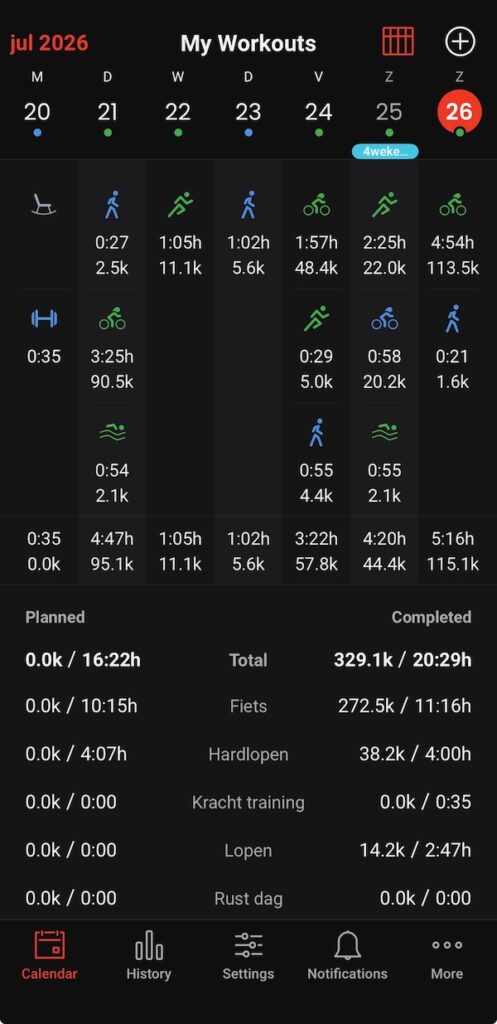Image resolution: width=497 pixels, height=1024 pixels.
Task: Open the 4weke... event tag on 25
Action: coord(385,151)
